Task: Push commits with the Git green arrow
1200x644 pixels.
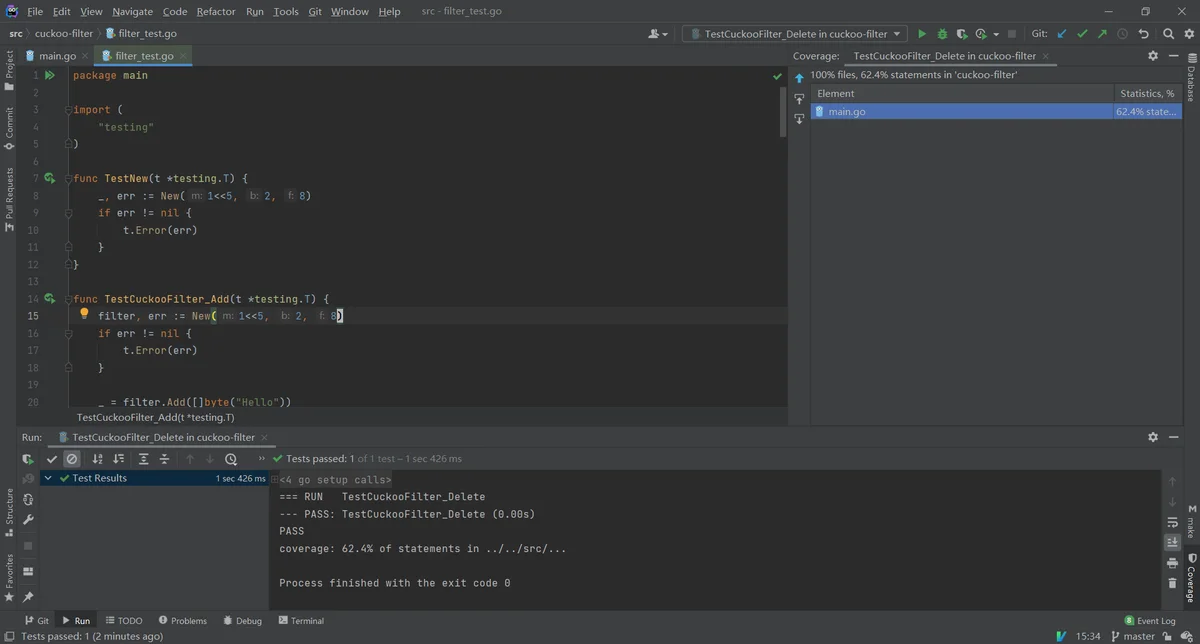Action: click(x=1102, y=34)
